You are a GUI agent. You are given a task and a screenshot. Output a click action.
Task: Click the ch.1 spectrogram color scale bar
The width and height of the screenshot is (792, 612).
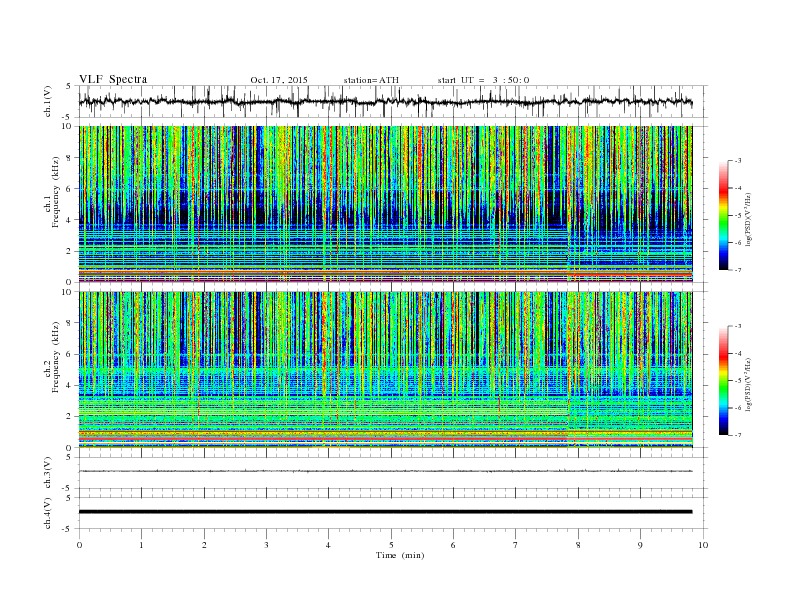[x=723, y=215]
